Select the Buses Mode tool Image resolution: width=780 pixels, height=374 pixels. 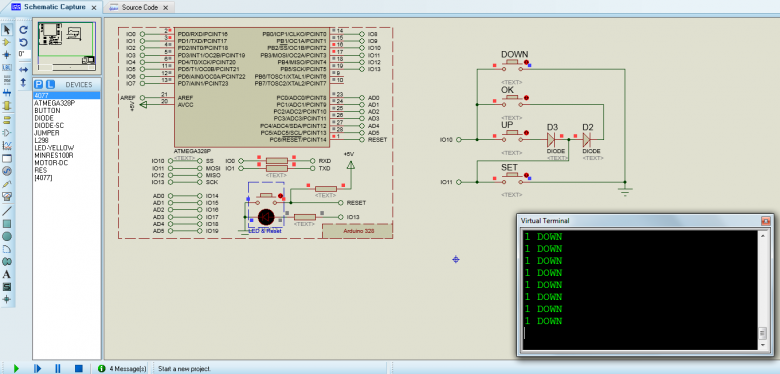(x=6, y=93)
